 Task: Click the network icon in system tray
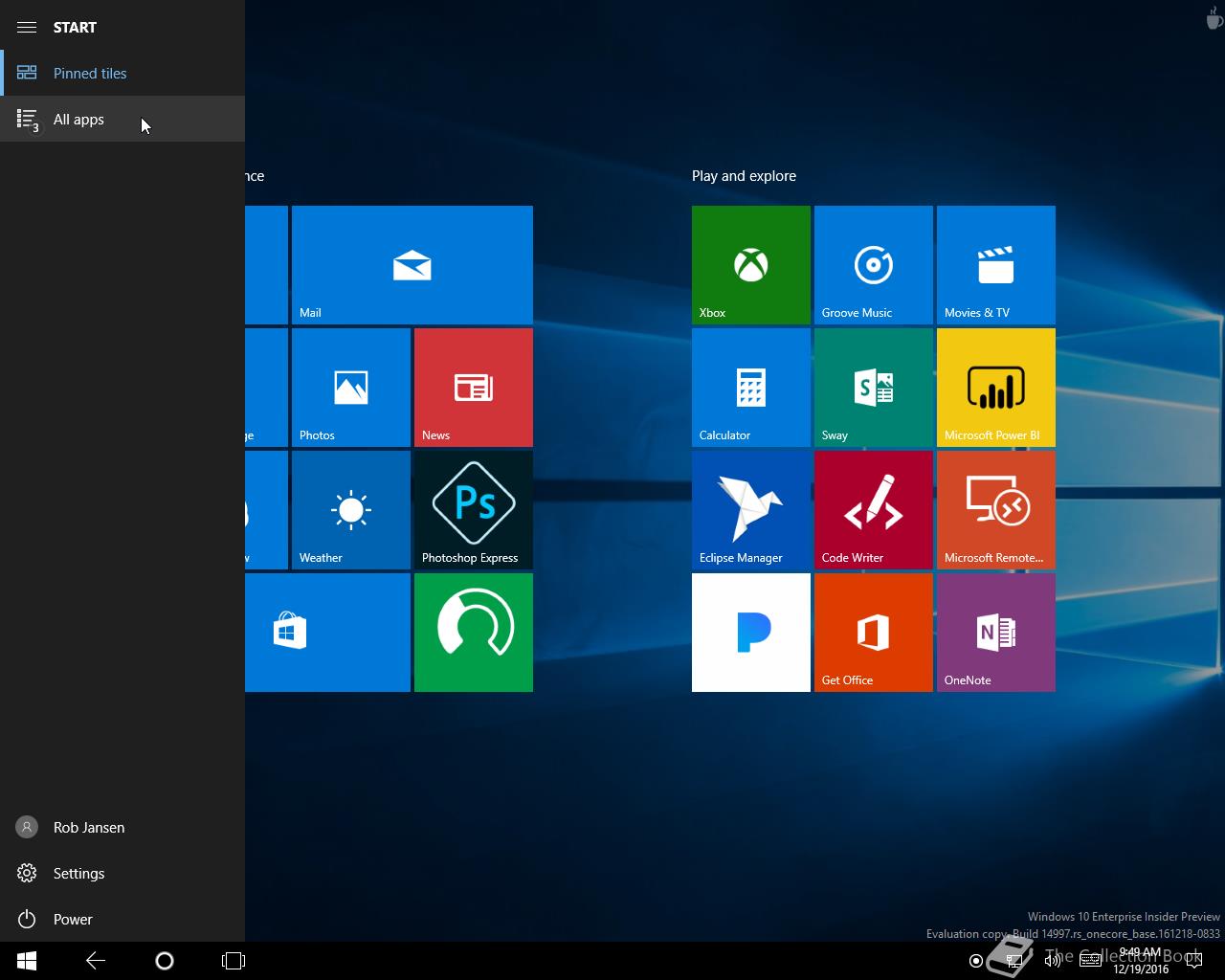pyautogui.click(x=1013, y=961)
